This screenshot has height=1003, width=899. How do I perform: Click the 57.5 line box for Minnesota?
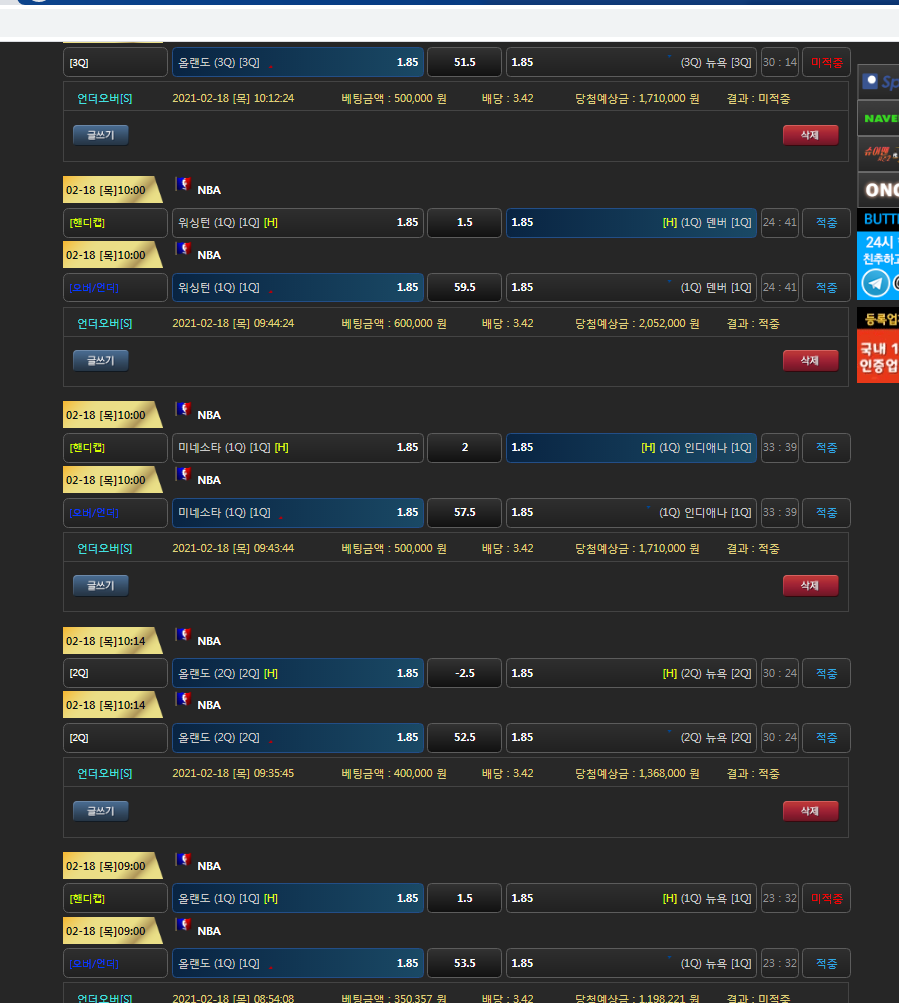pos(464,512)
